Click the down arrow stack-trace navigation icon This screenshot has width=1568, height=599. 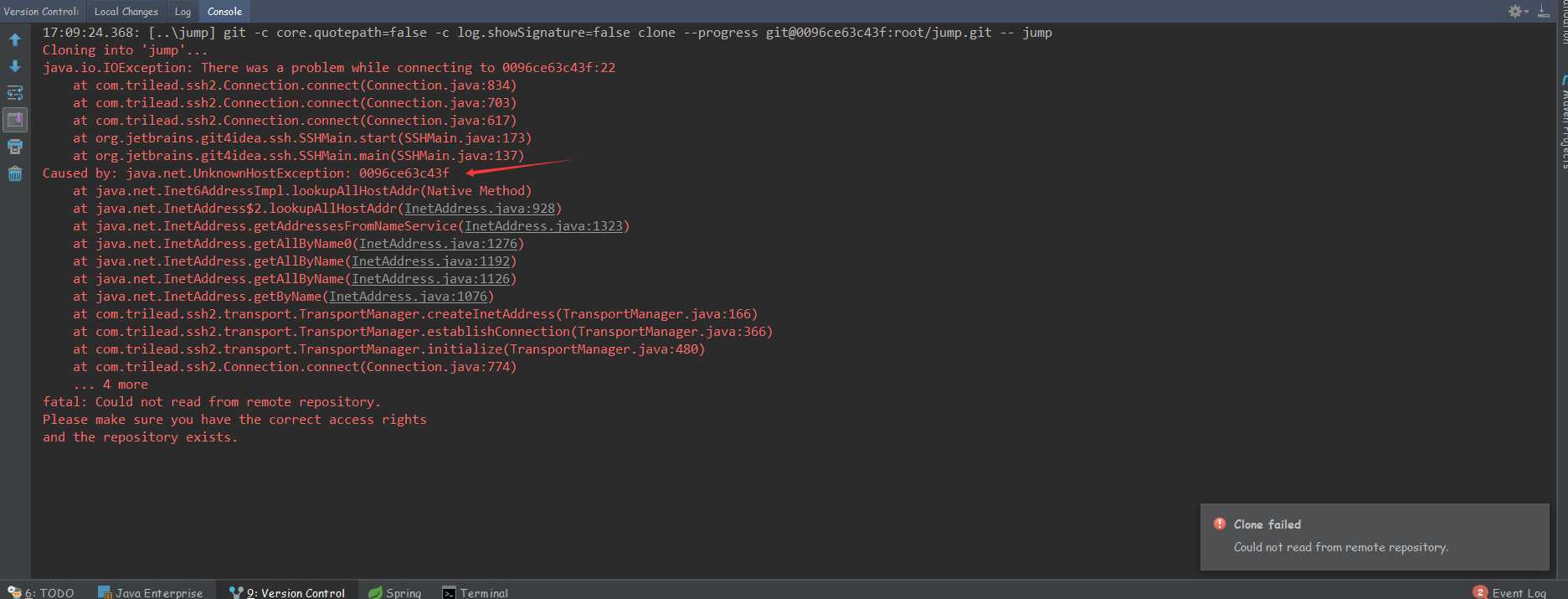click(x=15, y=66)
